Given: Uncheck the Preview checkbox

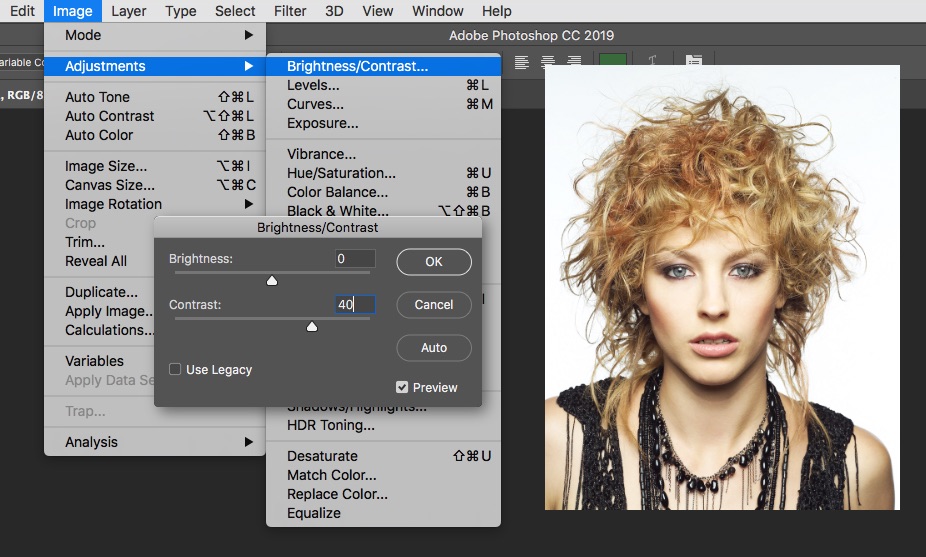Looking at the screenshot, I should [402, 387].
